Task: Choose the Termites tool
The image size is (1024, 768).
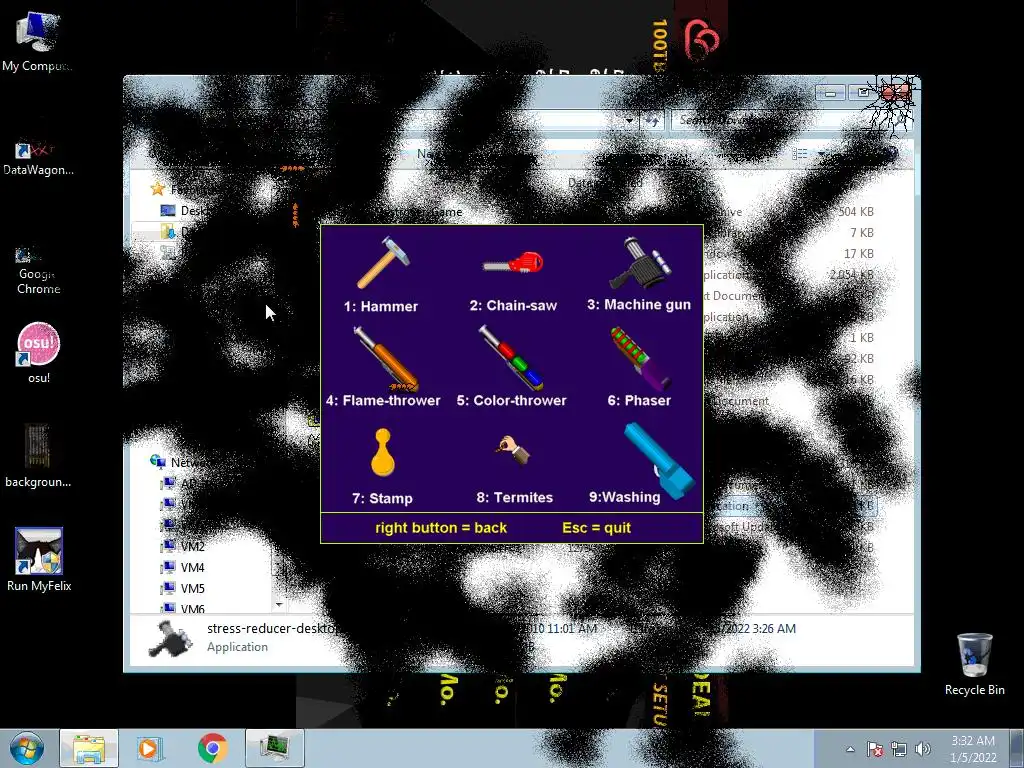Action: (514, 470)
